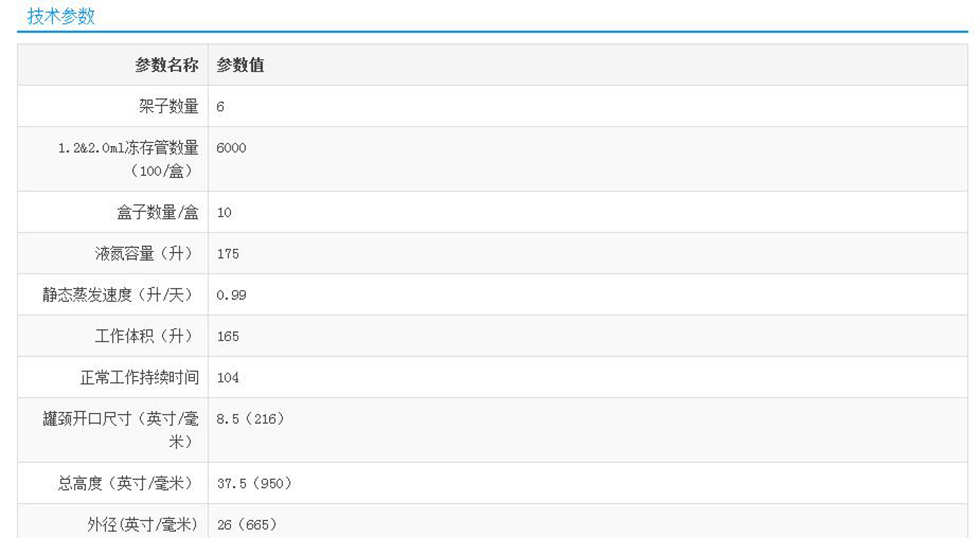980x538 pixels.
Task: Click the 参数名称 column header
Action: point(167,66)
